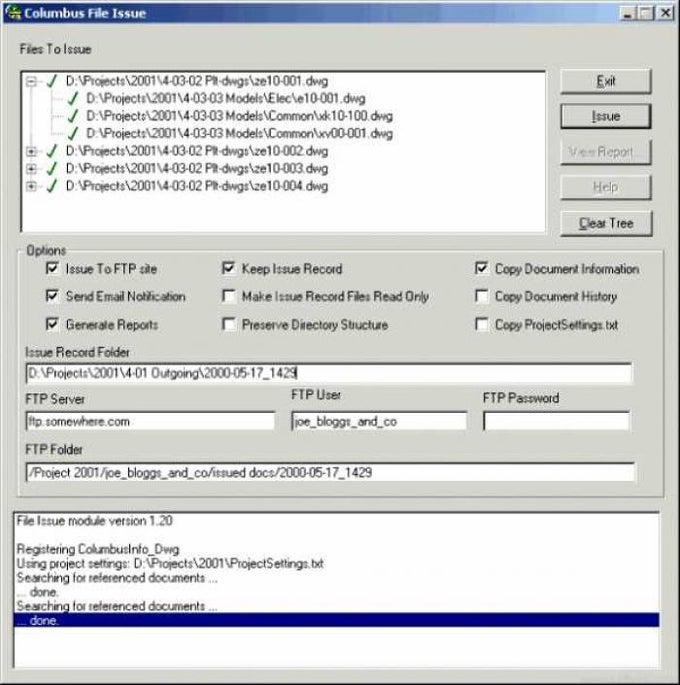Expand the ze10-004.dwg tree node
Screen dimensions: 680x685
31,186
